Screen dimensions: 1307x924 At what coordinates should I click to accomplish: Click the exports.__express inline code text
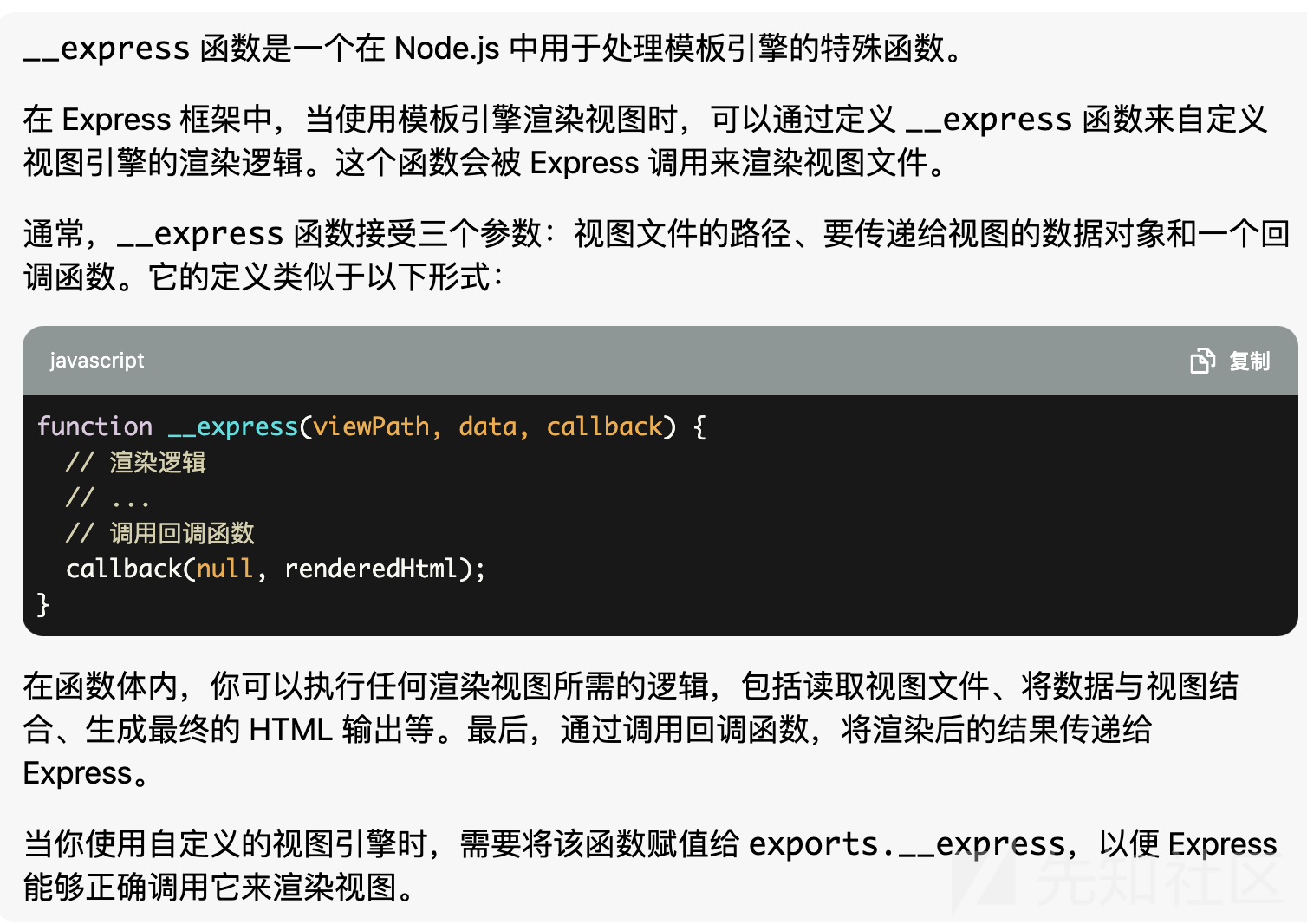pos(907,843)
